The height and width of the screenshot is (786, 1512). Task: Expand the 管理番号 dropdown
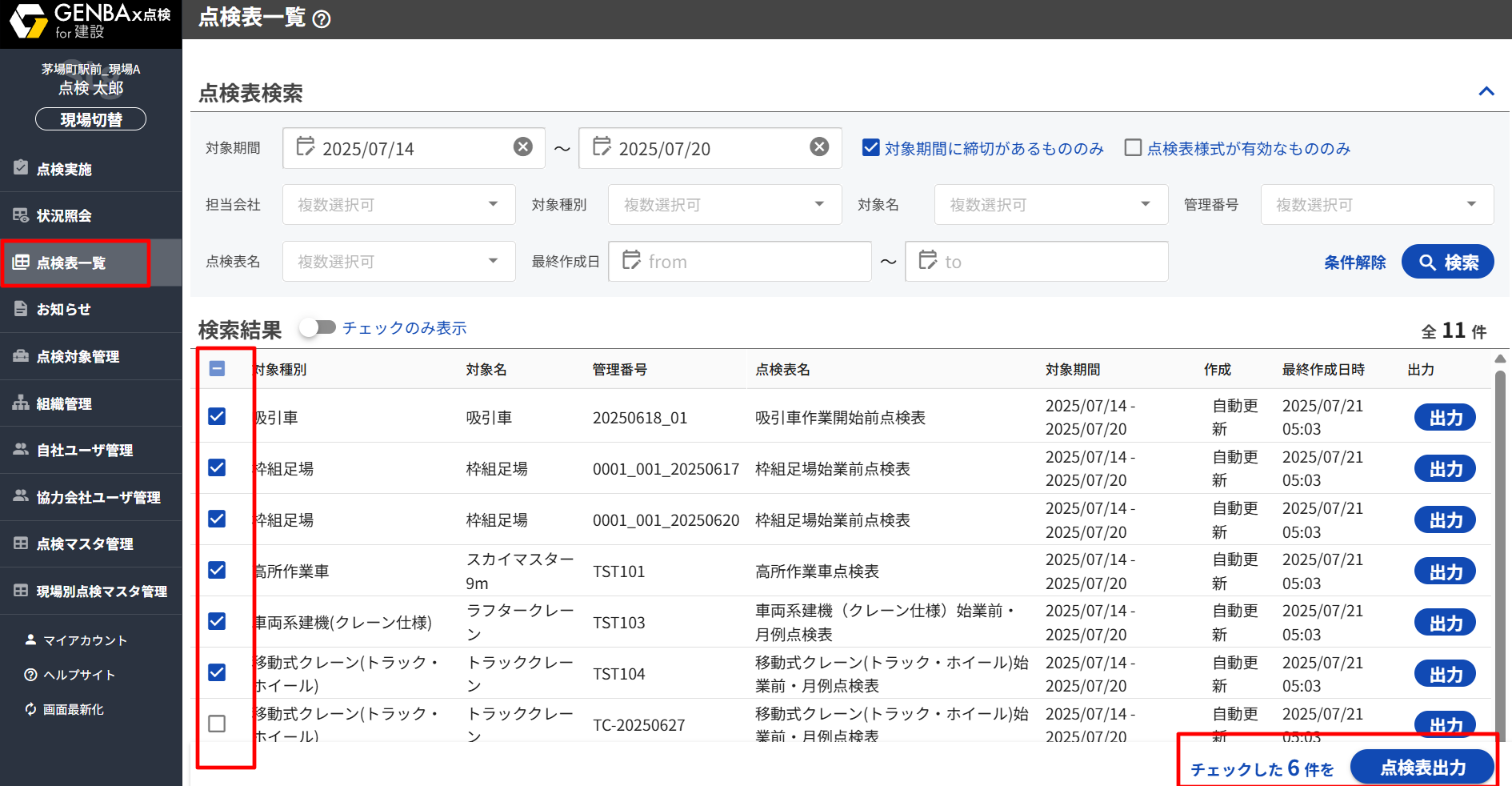(x=1376, y=205)
